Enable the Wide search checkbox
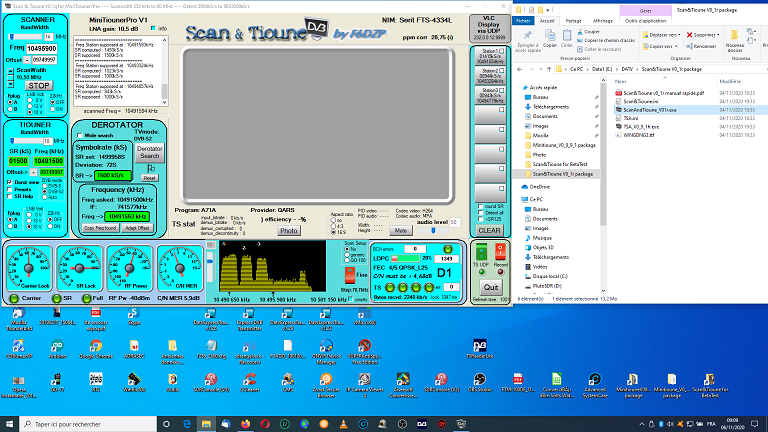Screen dimensions: 768x432 (80, 136)
